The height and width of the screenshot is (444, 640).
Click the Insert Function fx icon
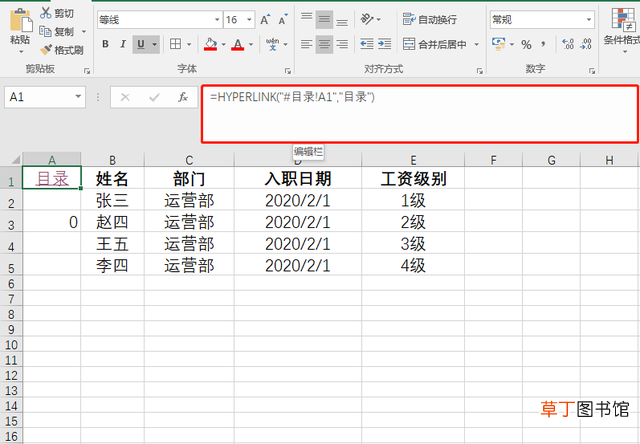point(183,97)
